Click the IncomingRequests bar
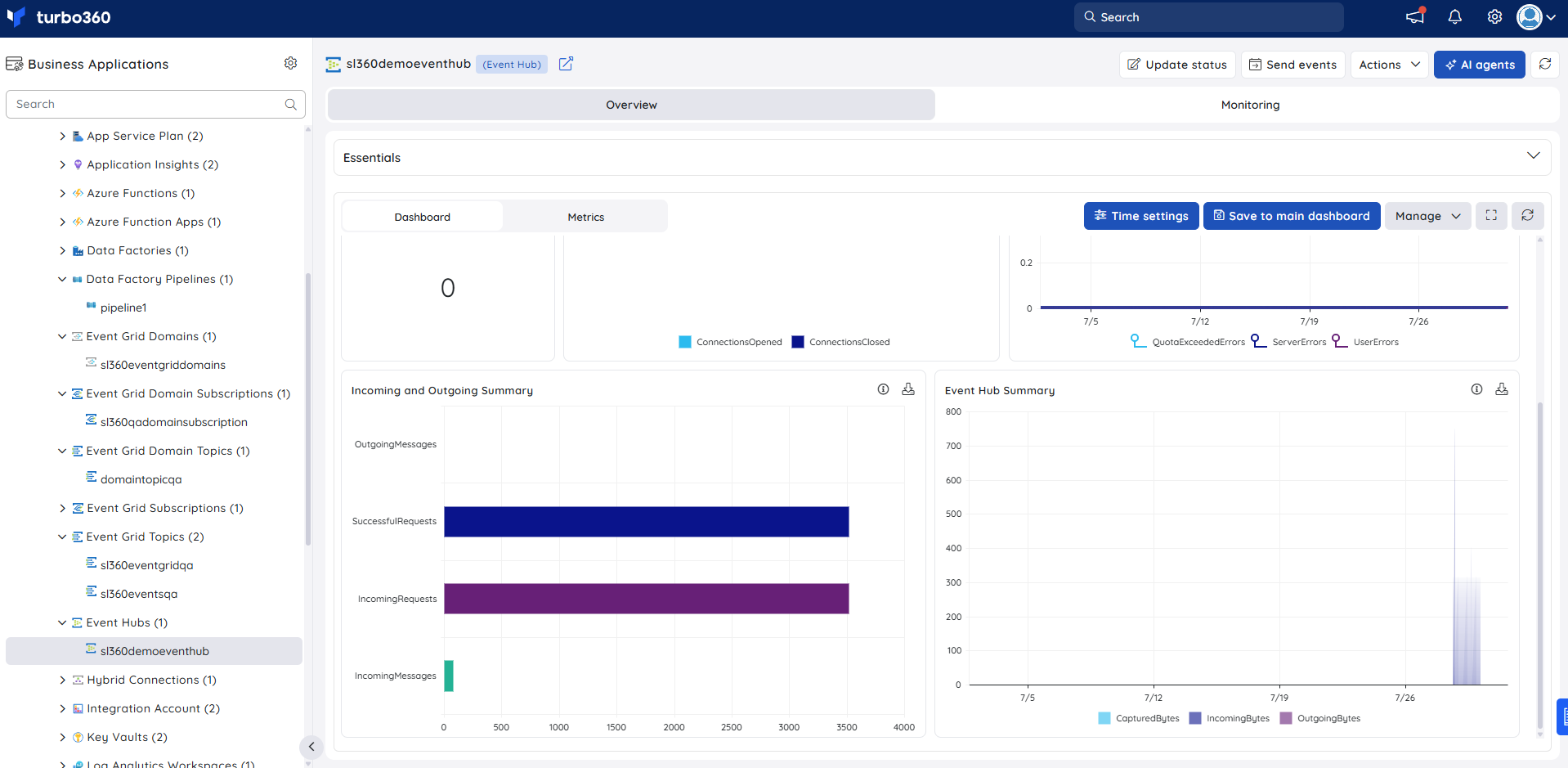This screenshot has height=768, width=1568. pyautogui.click(x=646, y=599)
